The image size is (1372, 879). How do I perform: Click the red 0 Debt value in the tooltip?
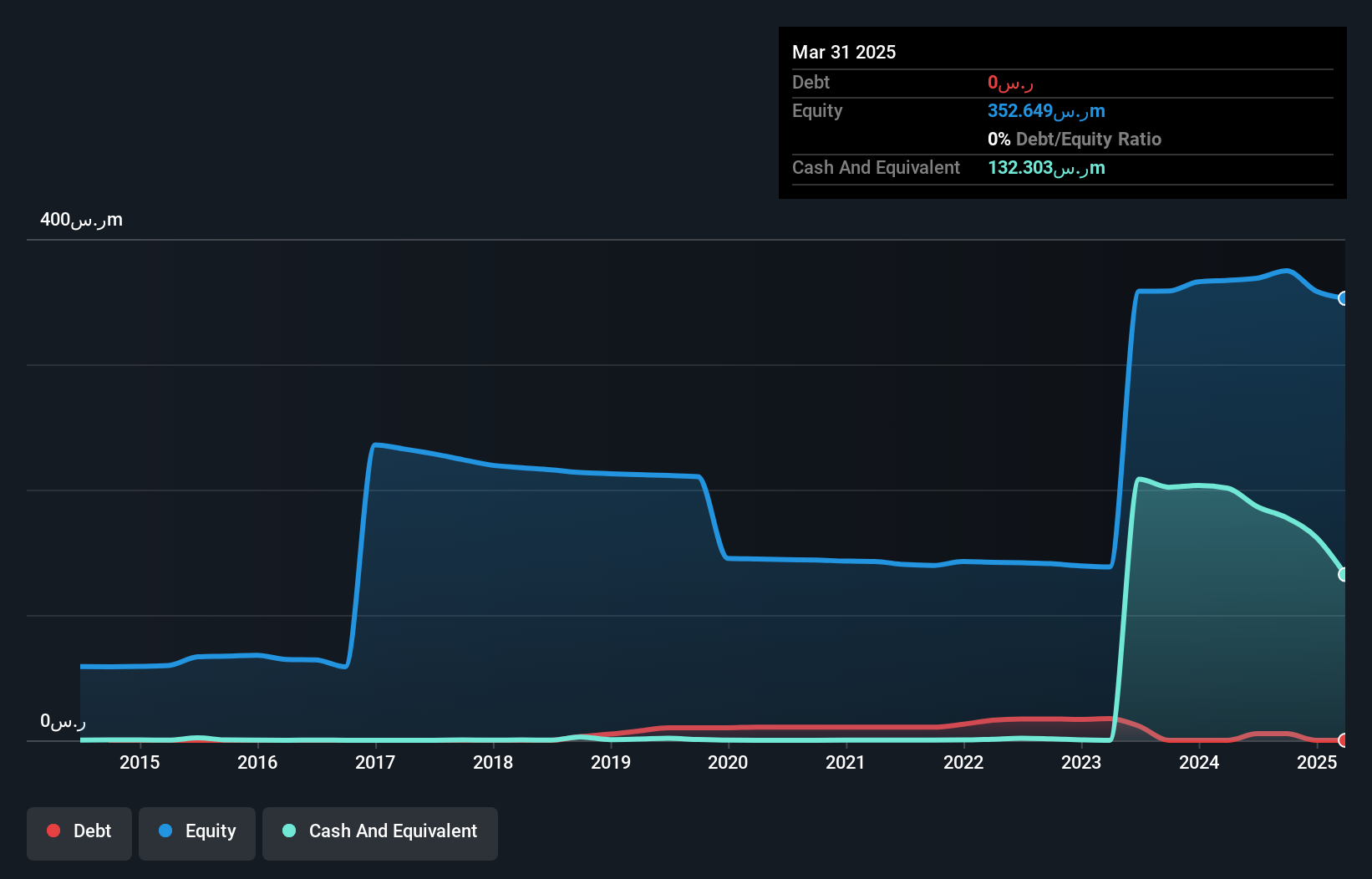pos(1009,82)
